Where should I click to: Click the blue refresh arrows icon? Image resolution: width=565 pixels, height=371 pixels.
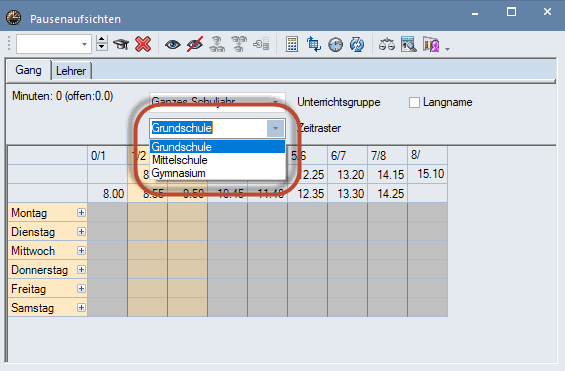pyautogui.click(x=357, y=45)
